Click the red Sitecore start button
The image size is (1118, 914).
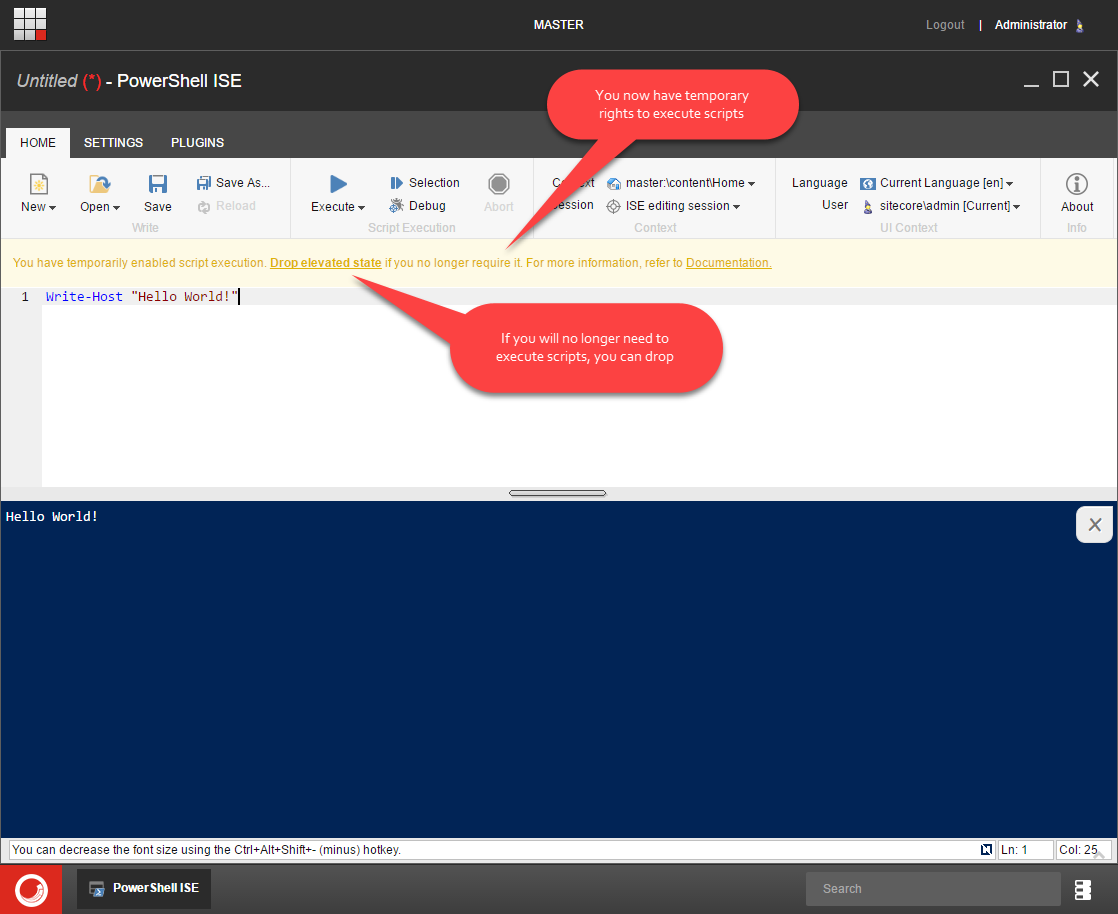coord(31,889)
